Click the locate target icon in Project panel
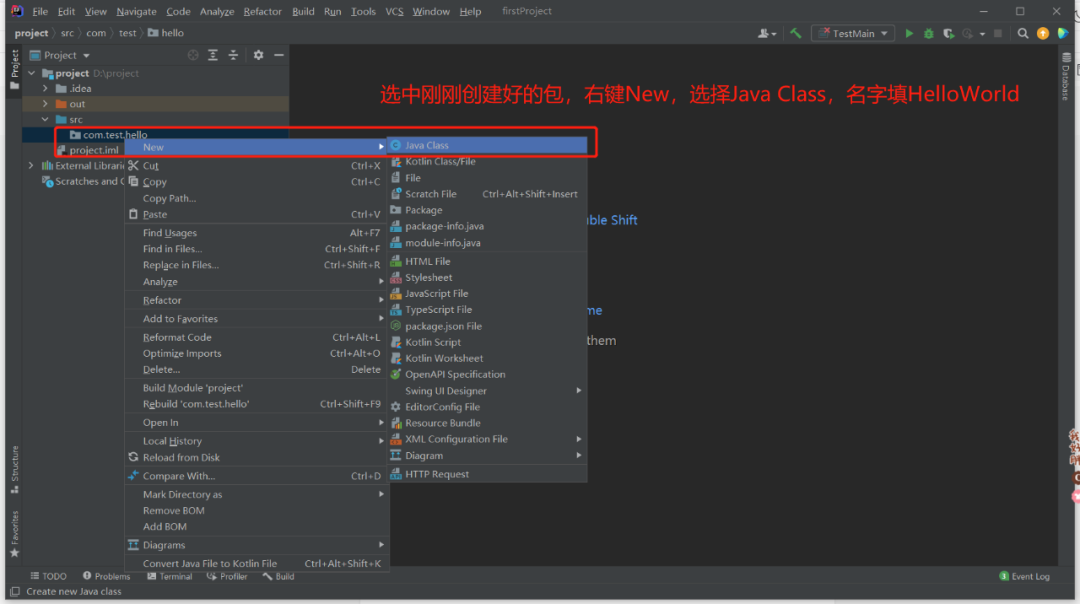This screenshot has width=1080, height=604. click(x=193, y=55)
